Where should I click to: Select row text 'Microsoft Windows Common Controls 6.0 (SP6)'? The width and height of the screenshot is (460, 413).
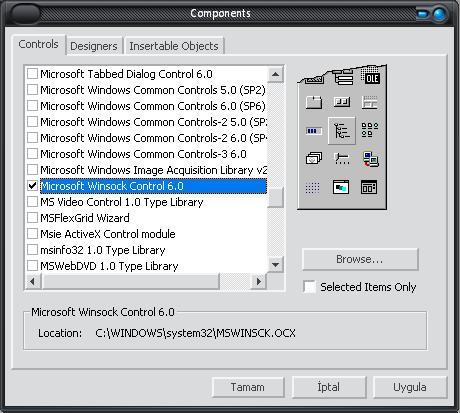pyautogui.click(x=153, y=106)
